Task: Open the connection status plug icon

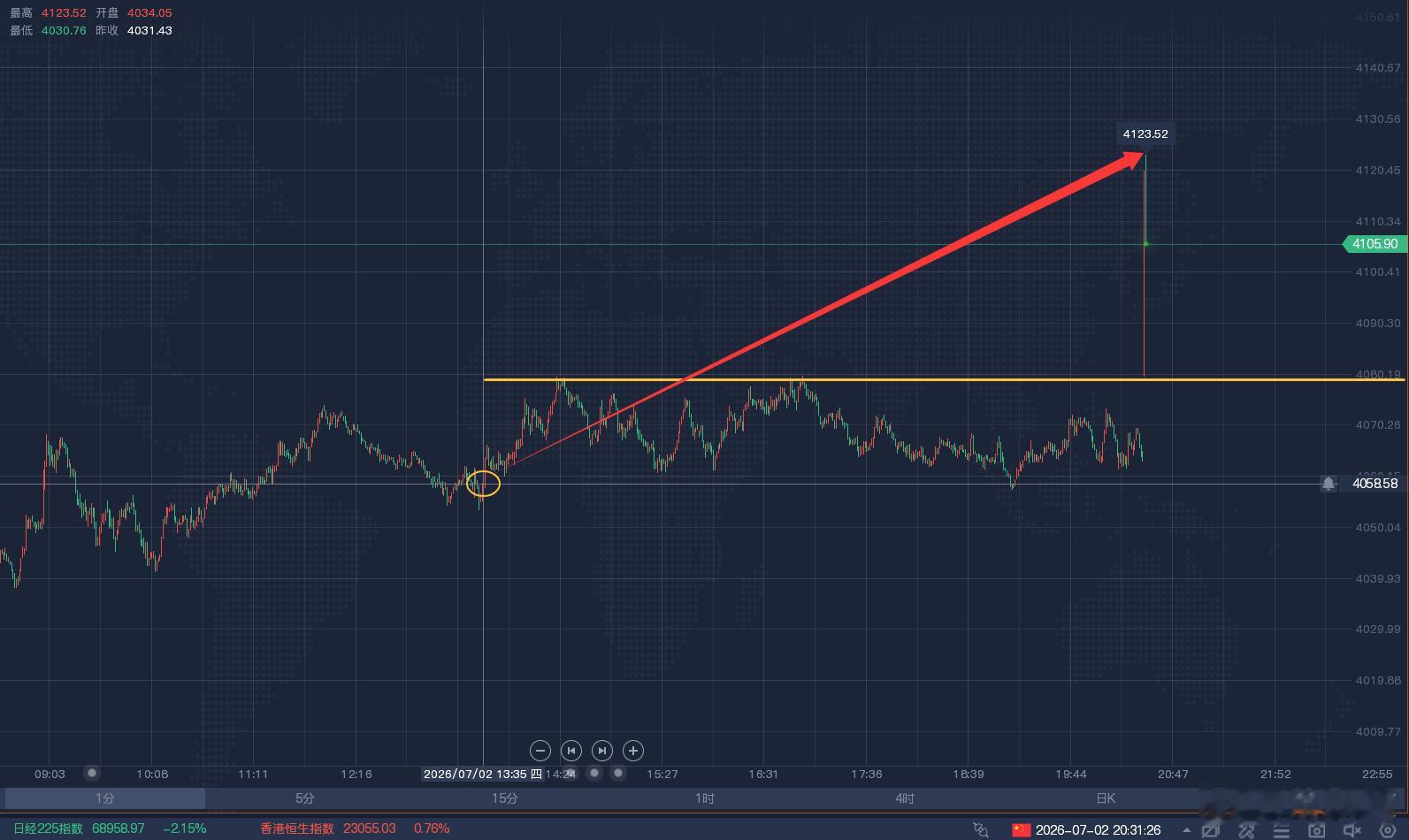Action: pyautogui.click(x=981, y=829)
